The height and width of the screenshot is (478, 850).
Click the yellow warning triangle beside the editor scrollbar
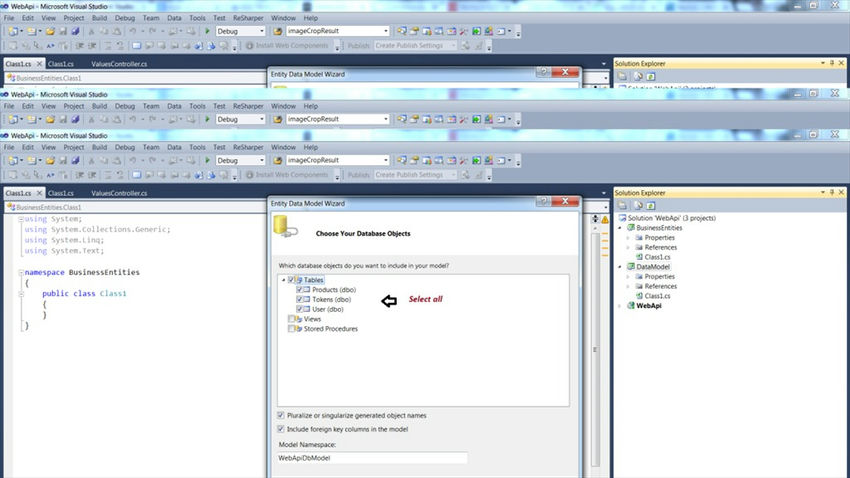coord(605,219)
